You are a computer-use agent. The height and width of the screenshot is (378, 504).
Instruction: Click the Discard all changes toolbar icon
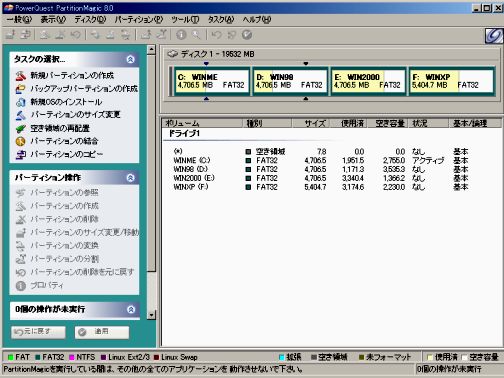click(x=232, y=35)
